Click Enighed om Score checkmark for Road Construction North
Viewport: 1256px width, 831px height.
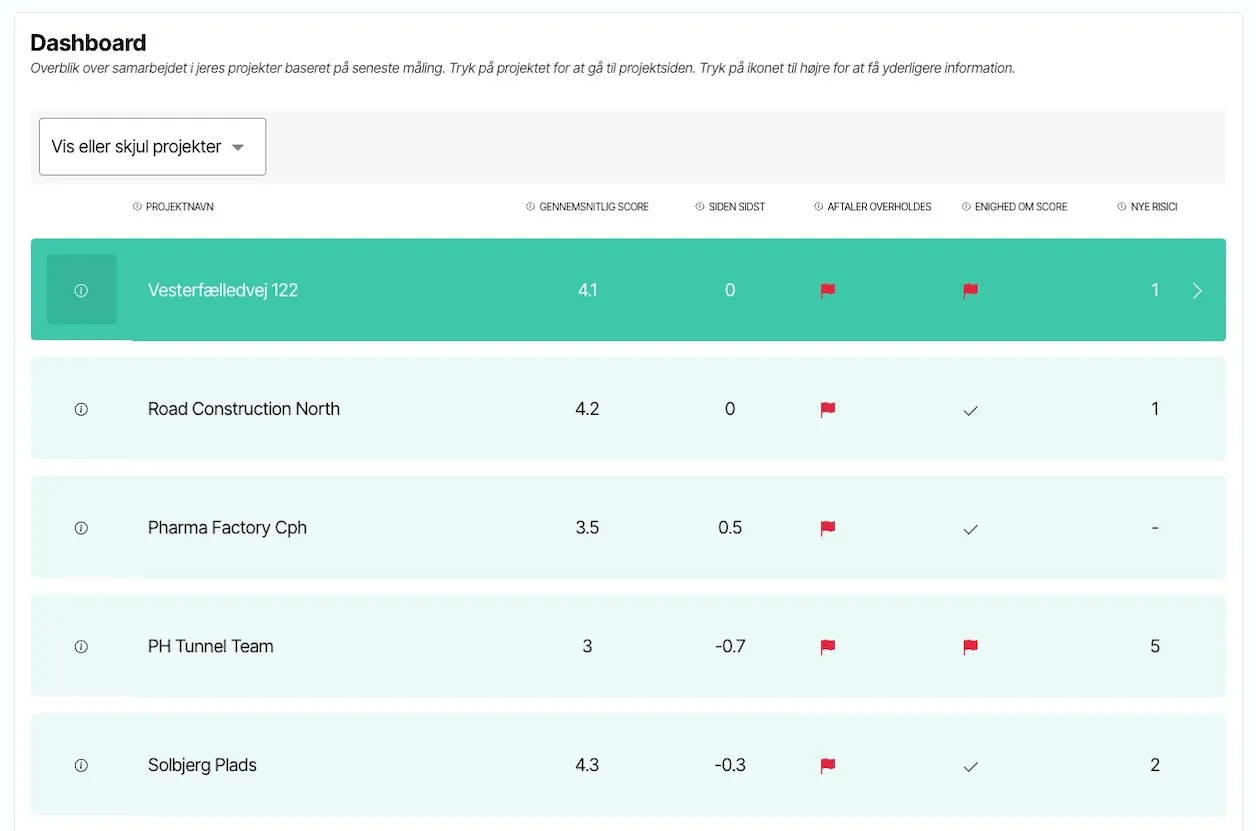coord(970,410)
